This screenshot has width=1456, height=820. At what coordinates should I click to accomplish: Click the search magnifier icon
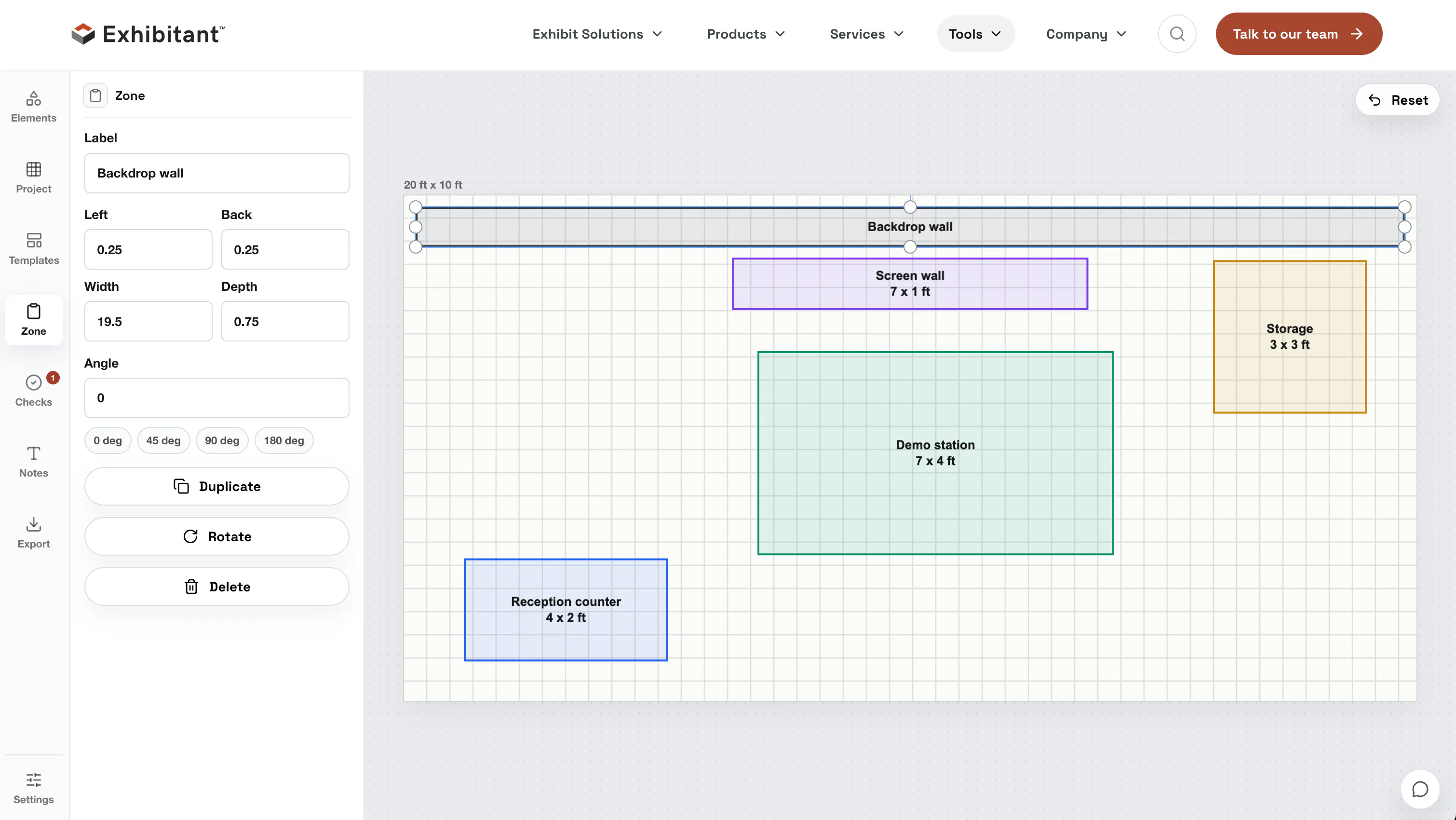coord(1177,34)
